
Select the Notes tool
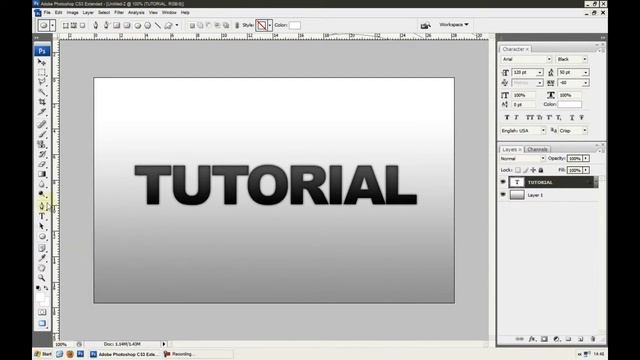point(42,248)
